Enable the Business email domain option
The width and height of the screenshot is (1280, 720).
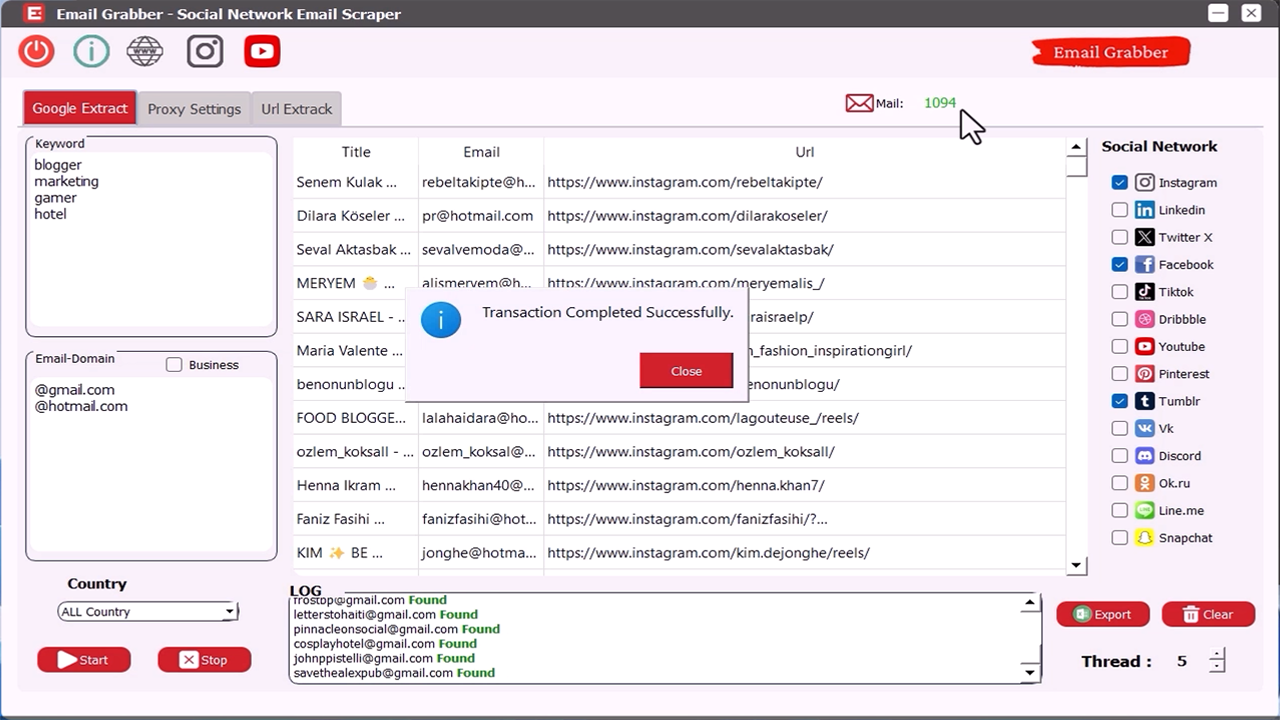click(173, 364)
